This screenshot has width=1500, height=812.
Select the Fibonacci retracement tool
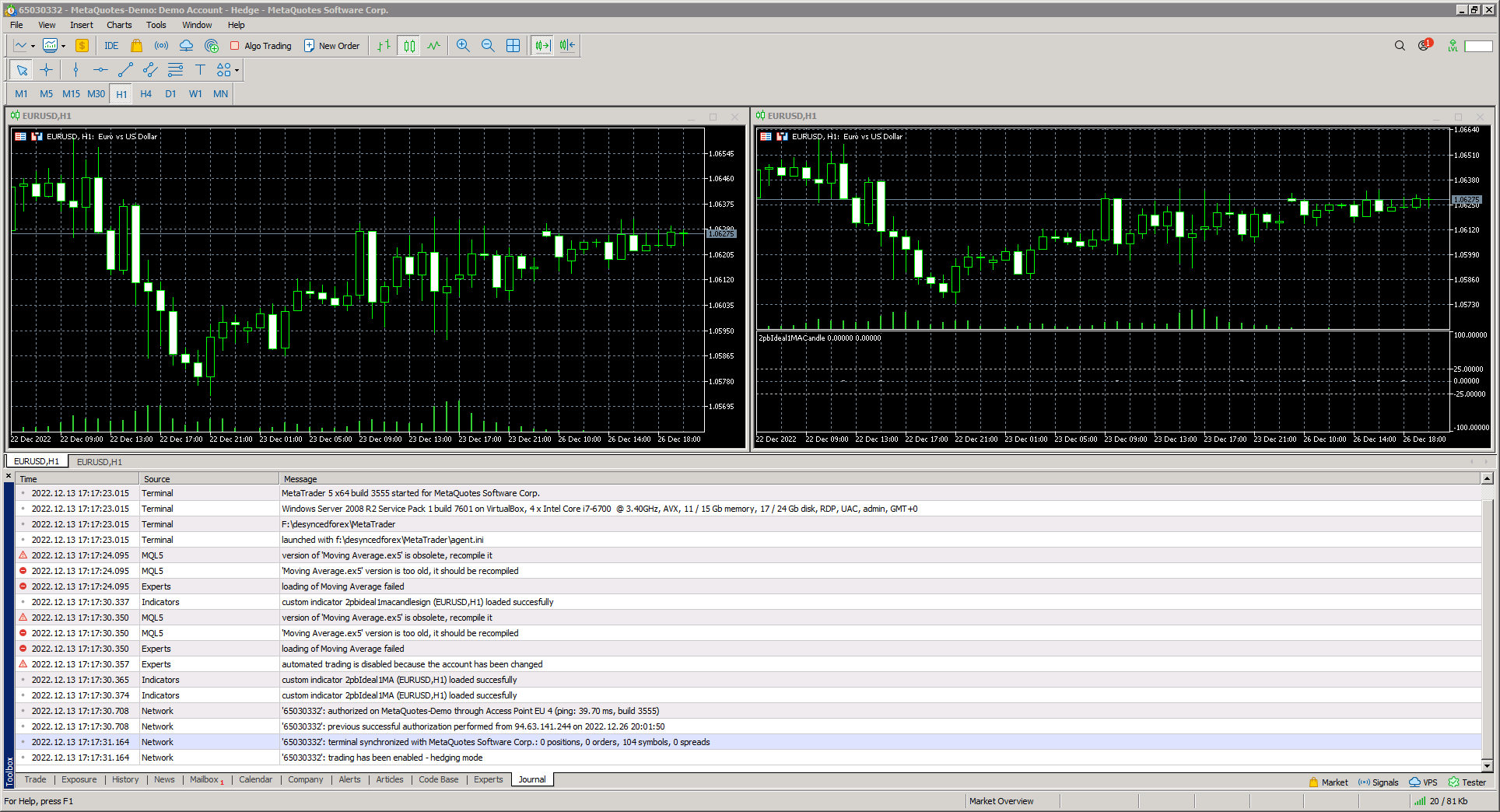[175, 70]
